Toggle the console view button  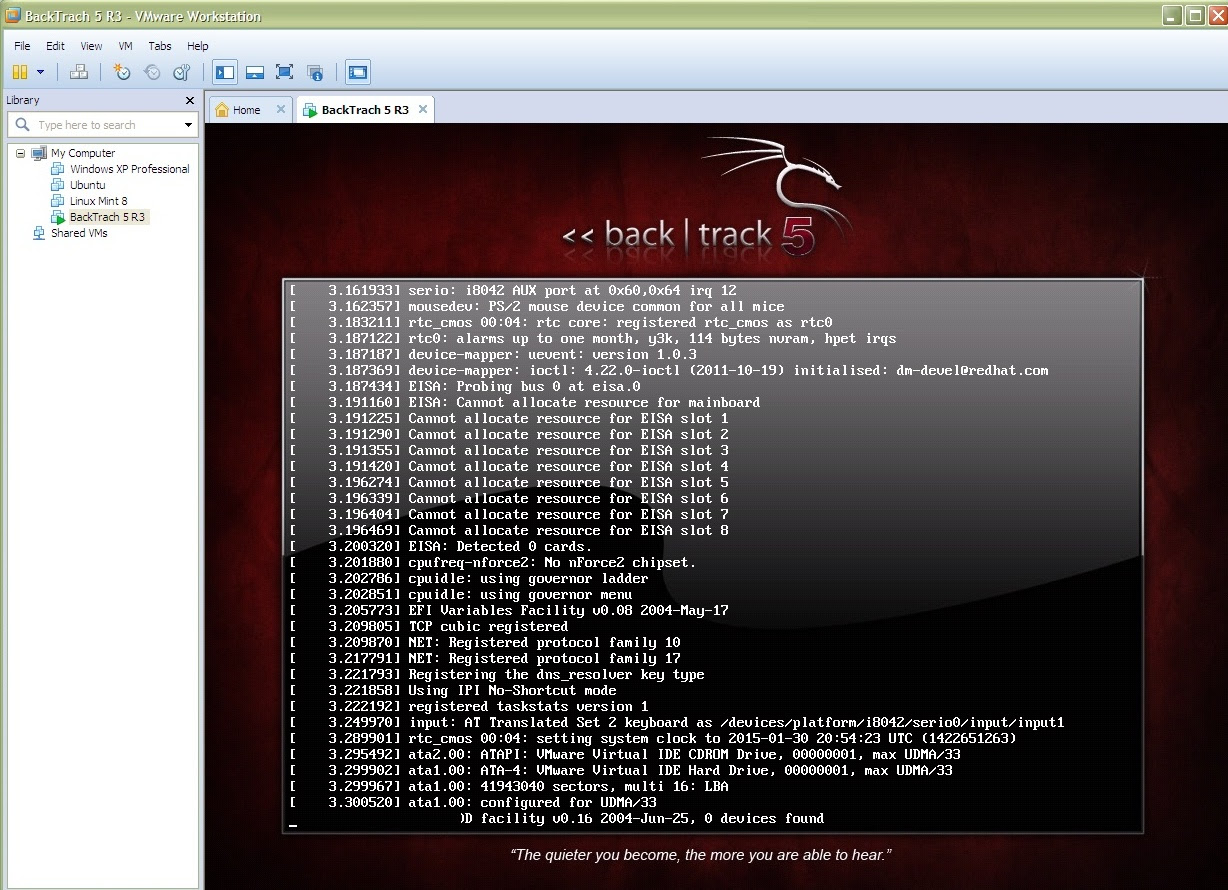pyautogui.click(x=358, y=72)
